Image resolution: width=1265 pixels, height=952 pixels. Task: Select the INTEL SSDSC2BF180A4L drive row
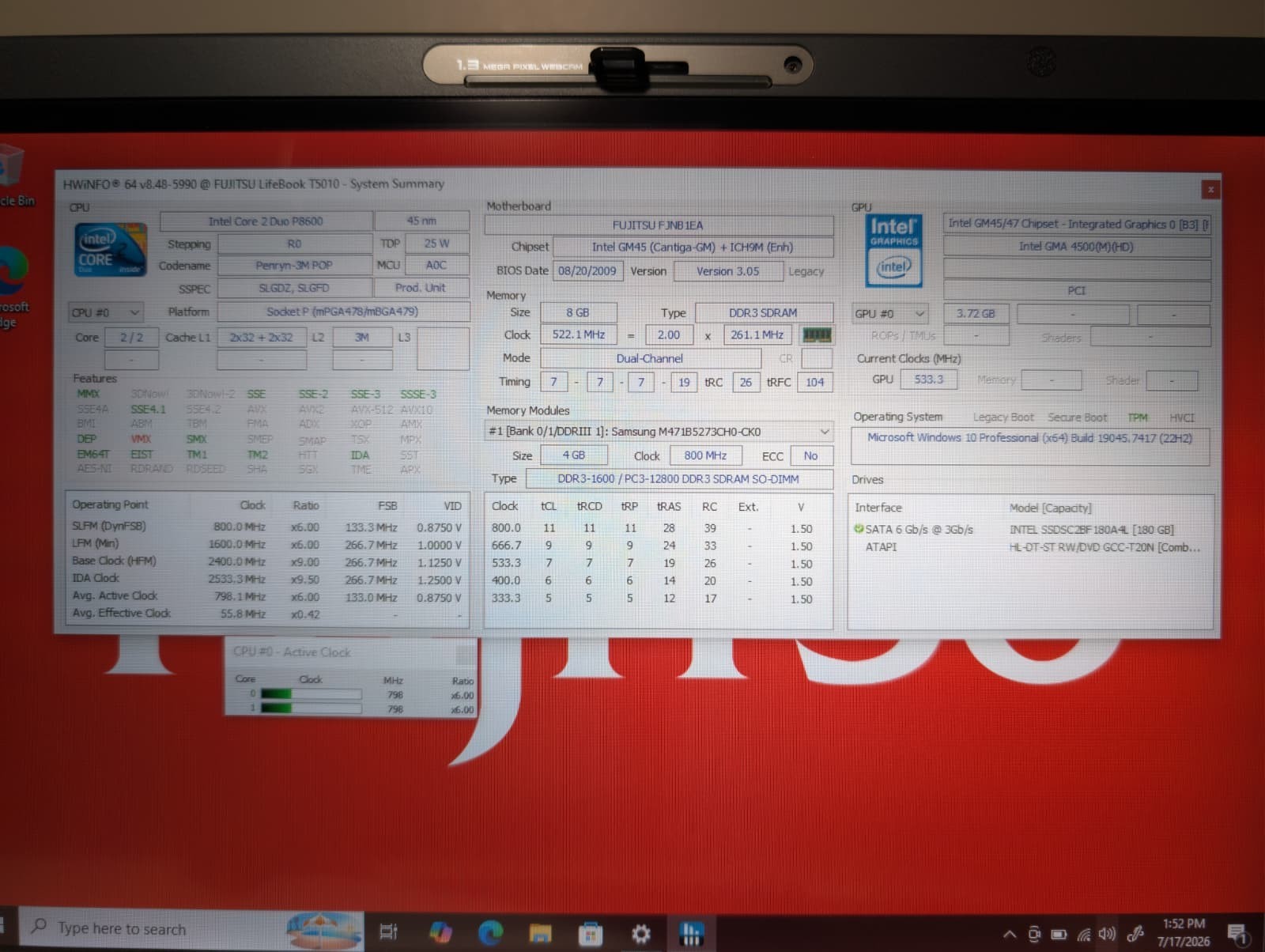tap(1030, 529)
